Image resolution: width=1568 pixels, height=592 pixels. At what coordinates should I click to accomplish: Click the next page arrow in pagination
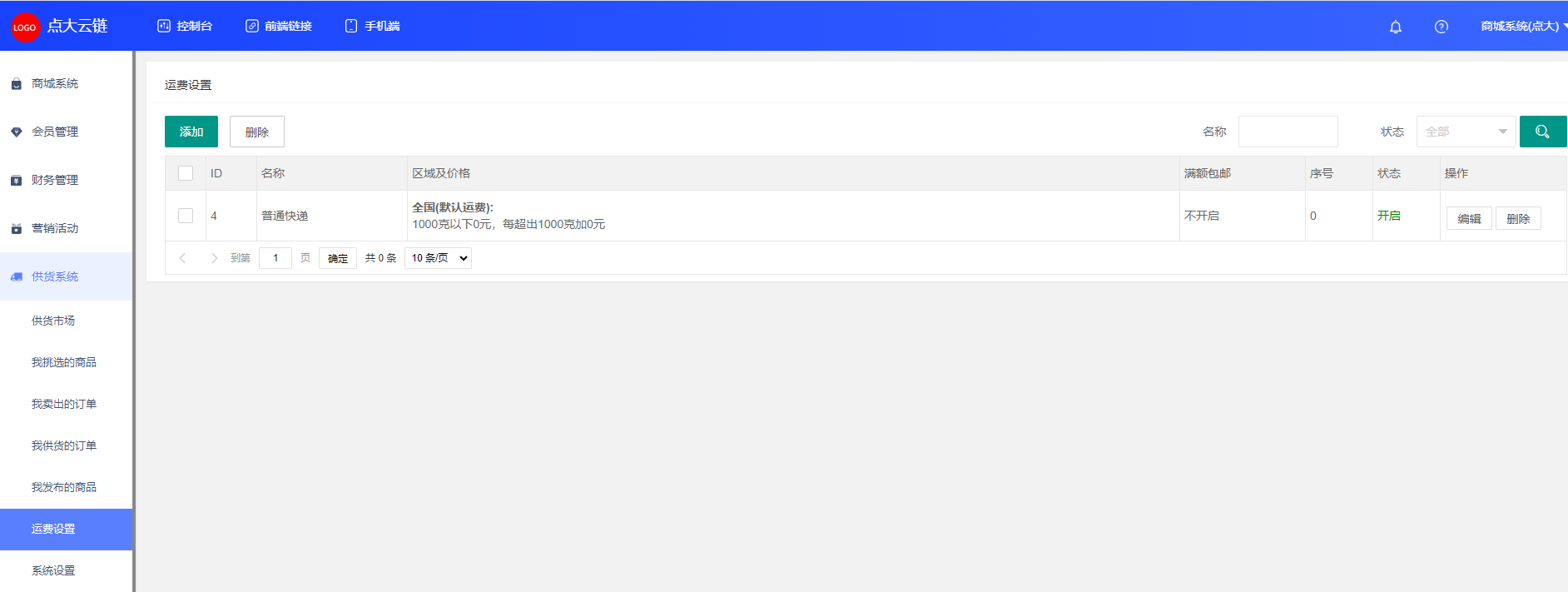[x=214, y=258]
